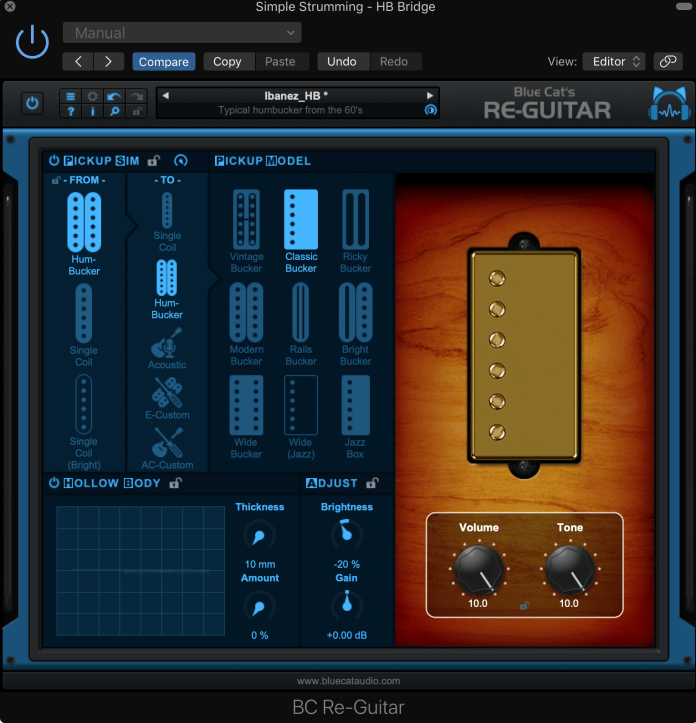Screen dimensions: 696x723
Task: Choose Single Coil as source pickup
Action: click(x=84, y=323)
